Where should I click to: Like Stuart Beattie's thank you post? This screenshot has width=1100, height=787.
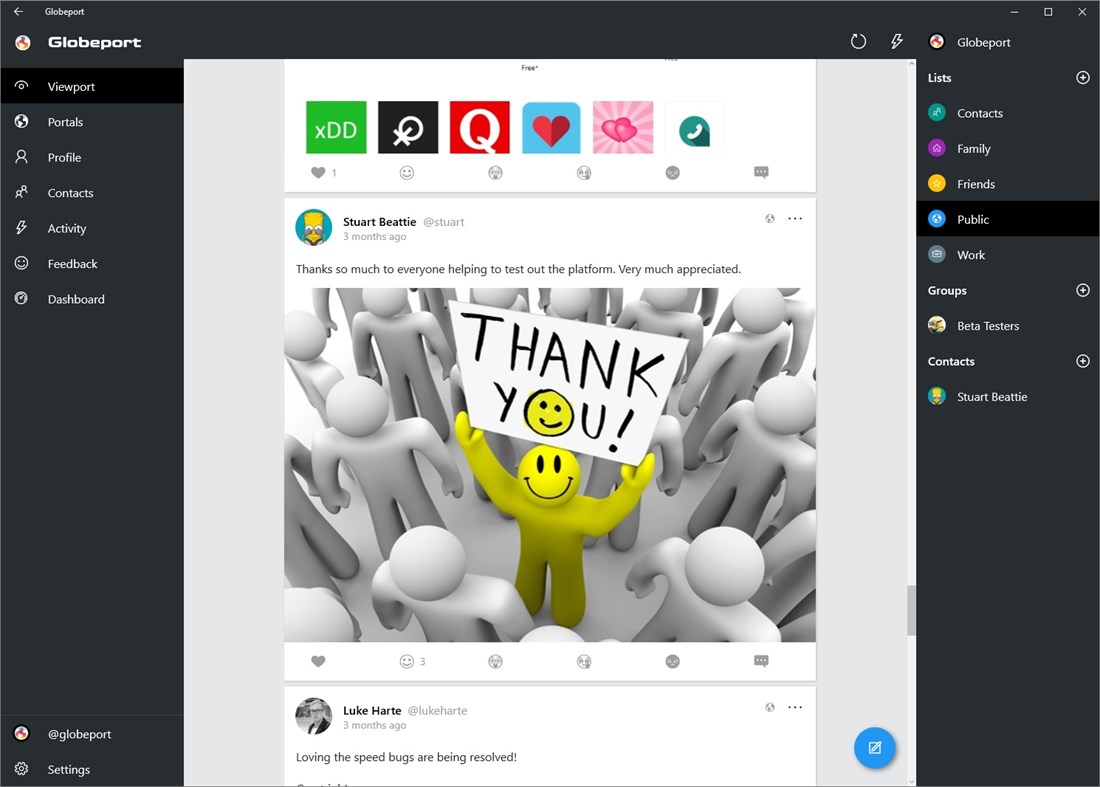[x=318, y=661]
